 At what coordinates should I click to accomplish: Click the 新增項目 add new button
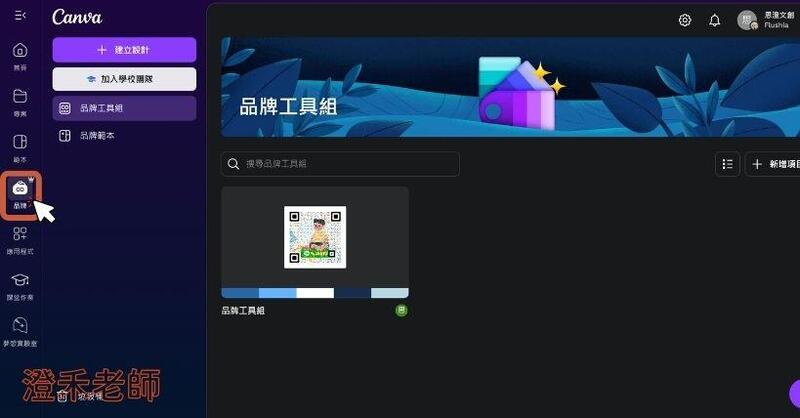(x=773, y=164)
